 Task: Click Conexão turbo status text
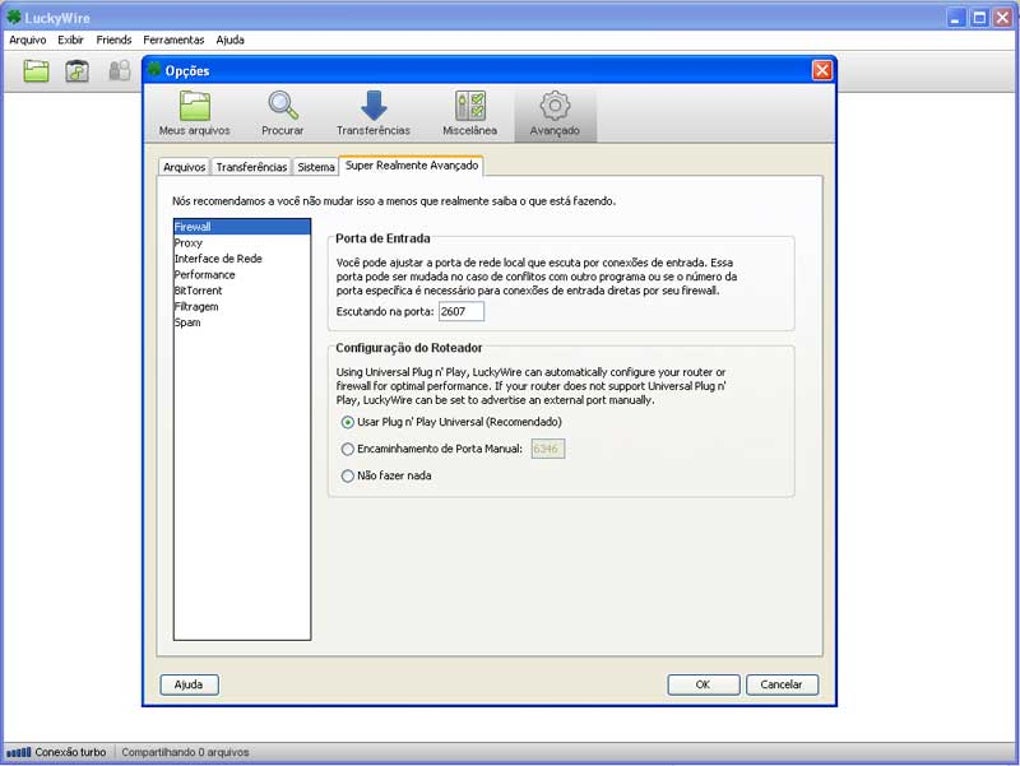pyautogui.click(x=70, y=752)
